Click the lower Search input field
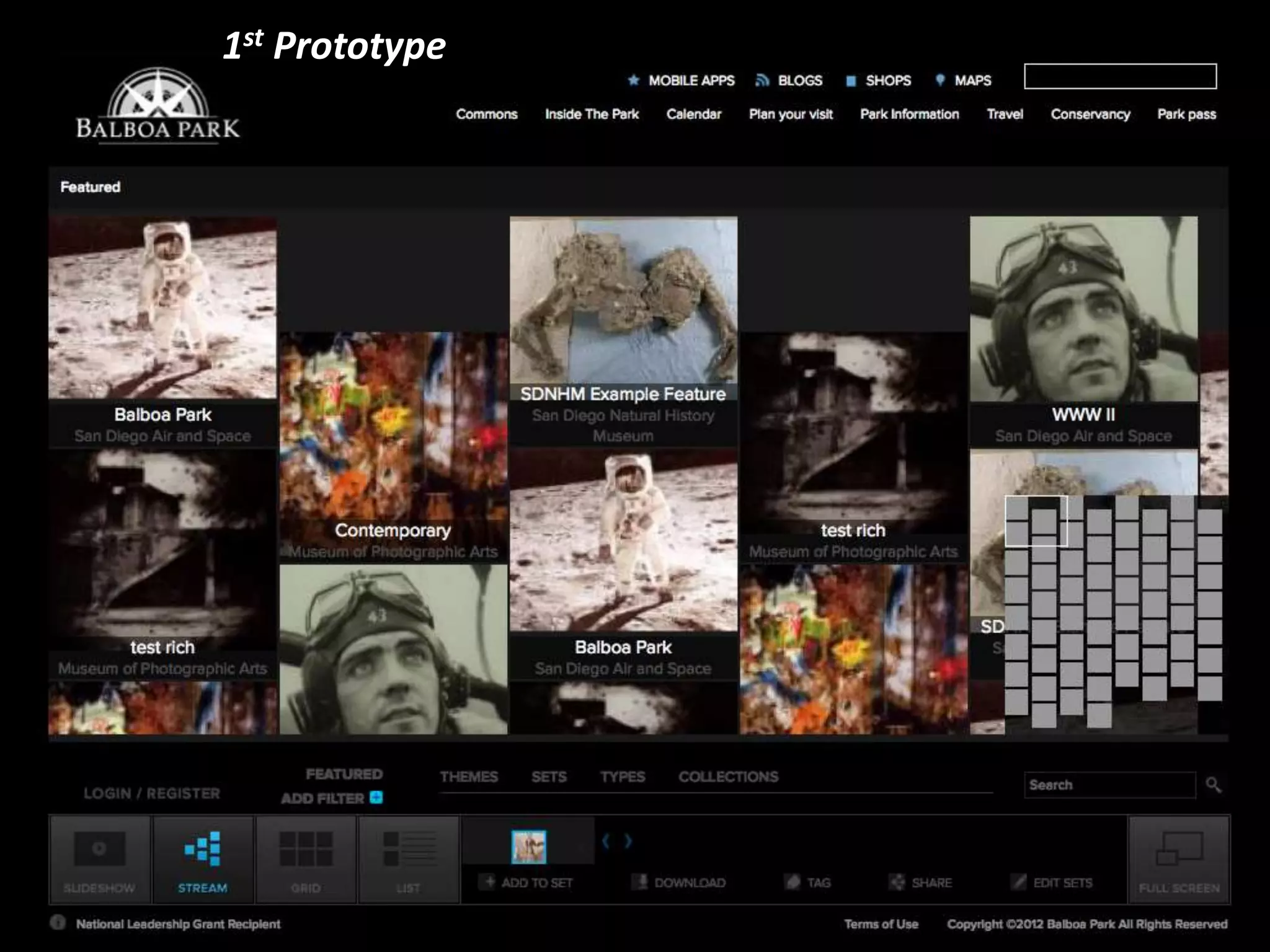The width and height of the screenshot is (1270, 952). (x=1109, y=785)
